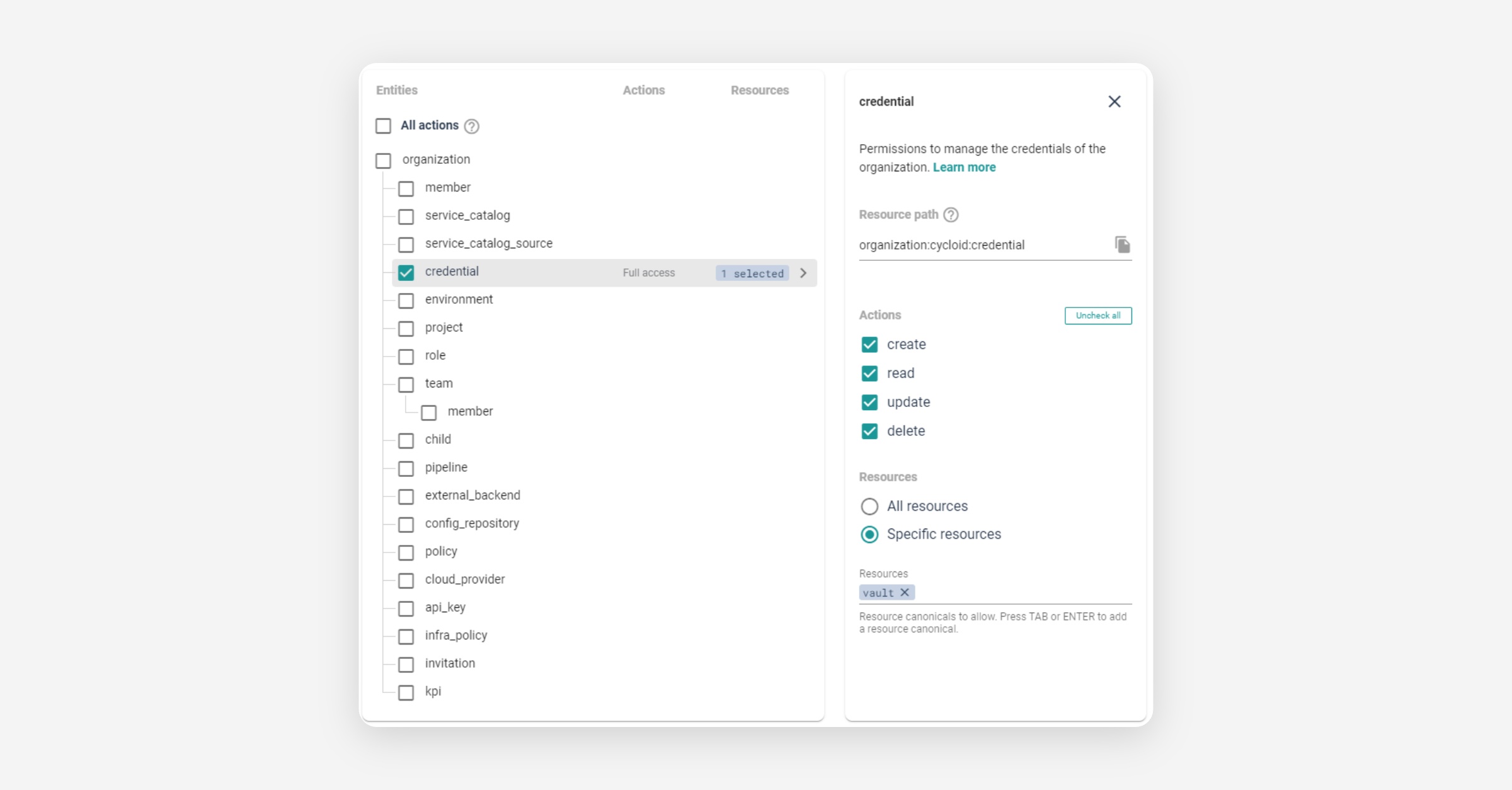
Task: Click the Uncheck all button
Action: pyautogui.click(x=1098, y=316)
